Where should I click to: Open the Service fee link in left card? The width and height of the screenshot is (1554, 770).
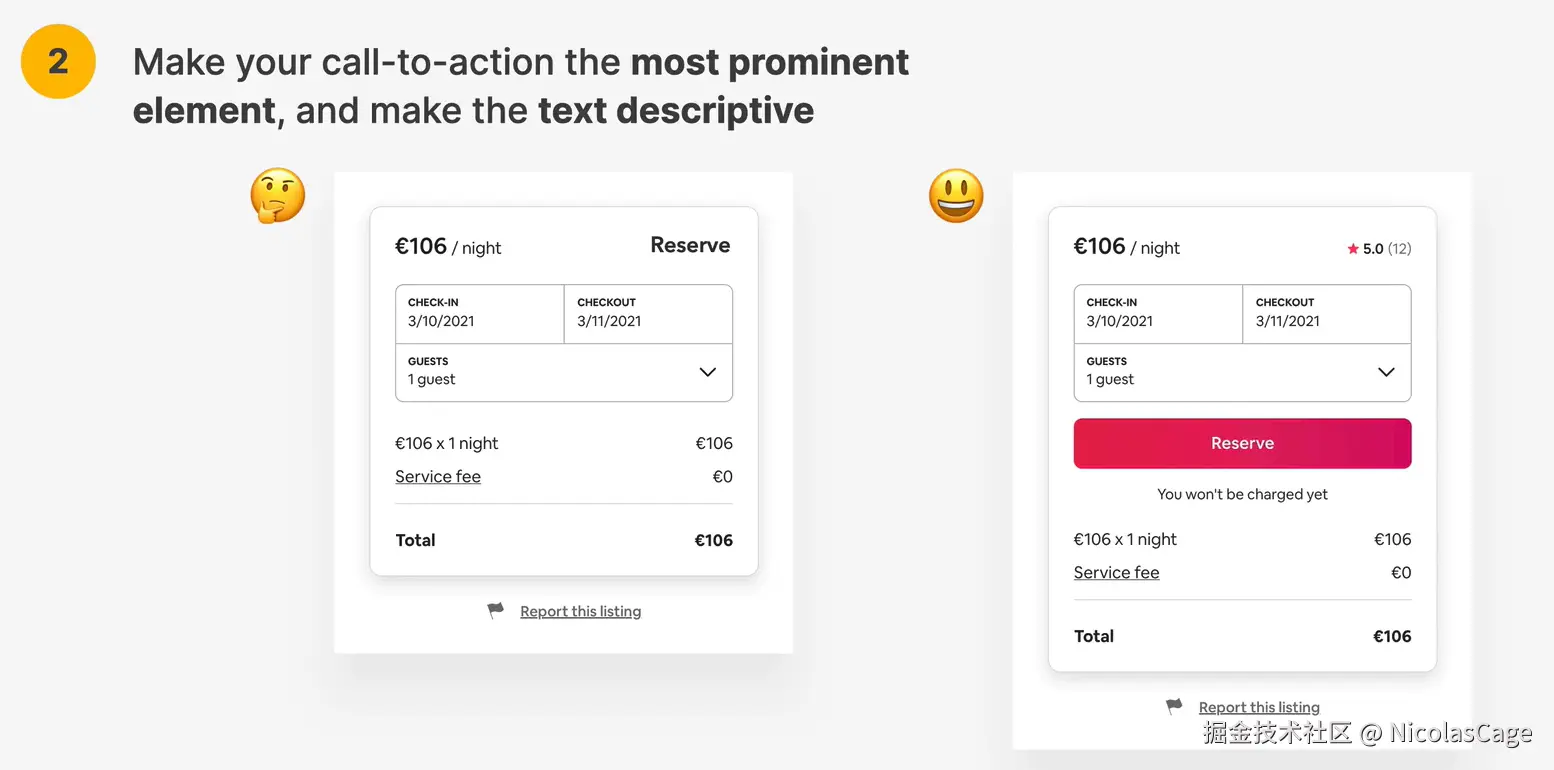point(438,477)
